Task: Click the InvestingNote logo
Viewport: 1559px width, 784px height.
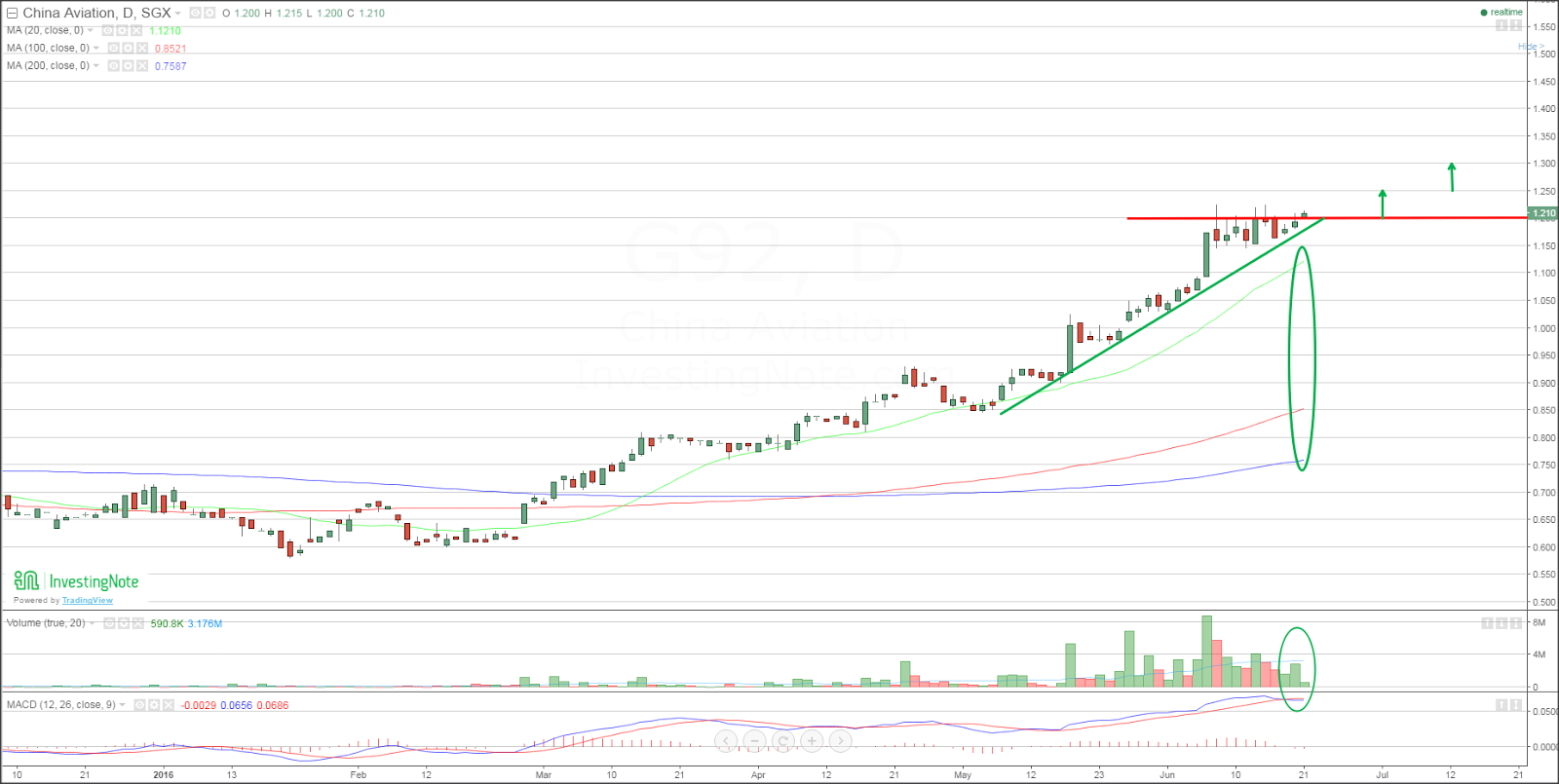Action: click(76, 581)
